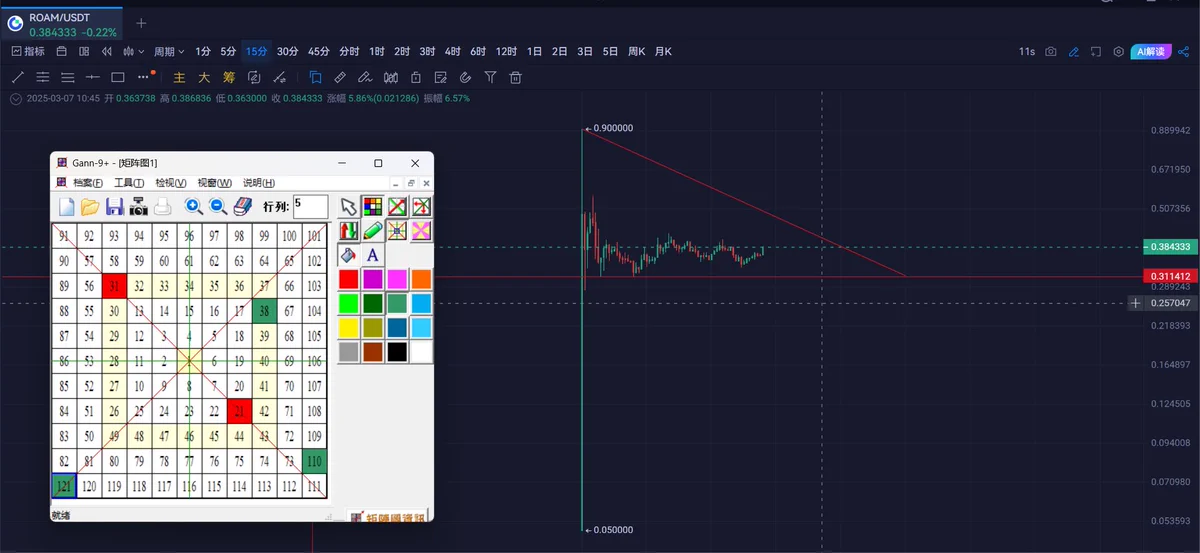Image resolution: width=1200 pixels, height=553 pixels.
Task: Select the rectangle drawing tool
Action: [x=118, y=77]
